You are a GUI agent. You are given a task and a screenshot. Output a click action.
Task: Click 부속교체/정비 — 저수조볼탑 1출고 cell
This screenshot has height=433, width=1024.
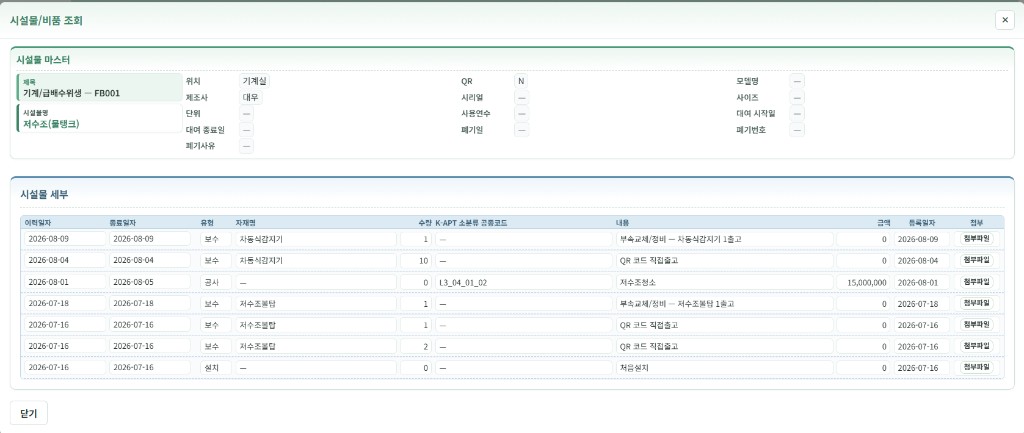click(724, 304)
